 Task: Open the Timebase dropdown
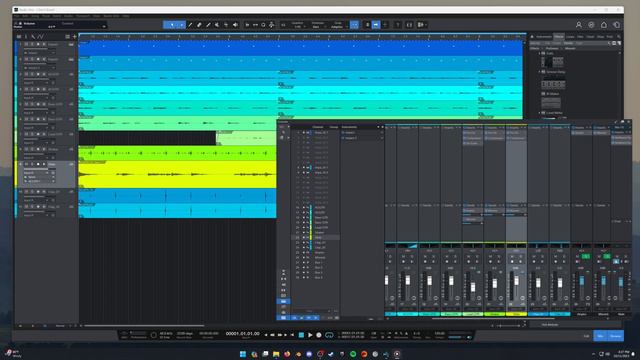[x=318, y=25]
